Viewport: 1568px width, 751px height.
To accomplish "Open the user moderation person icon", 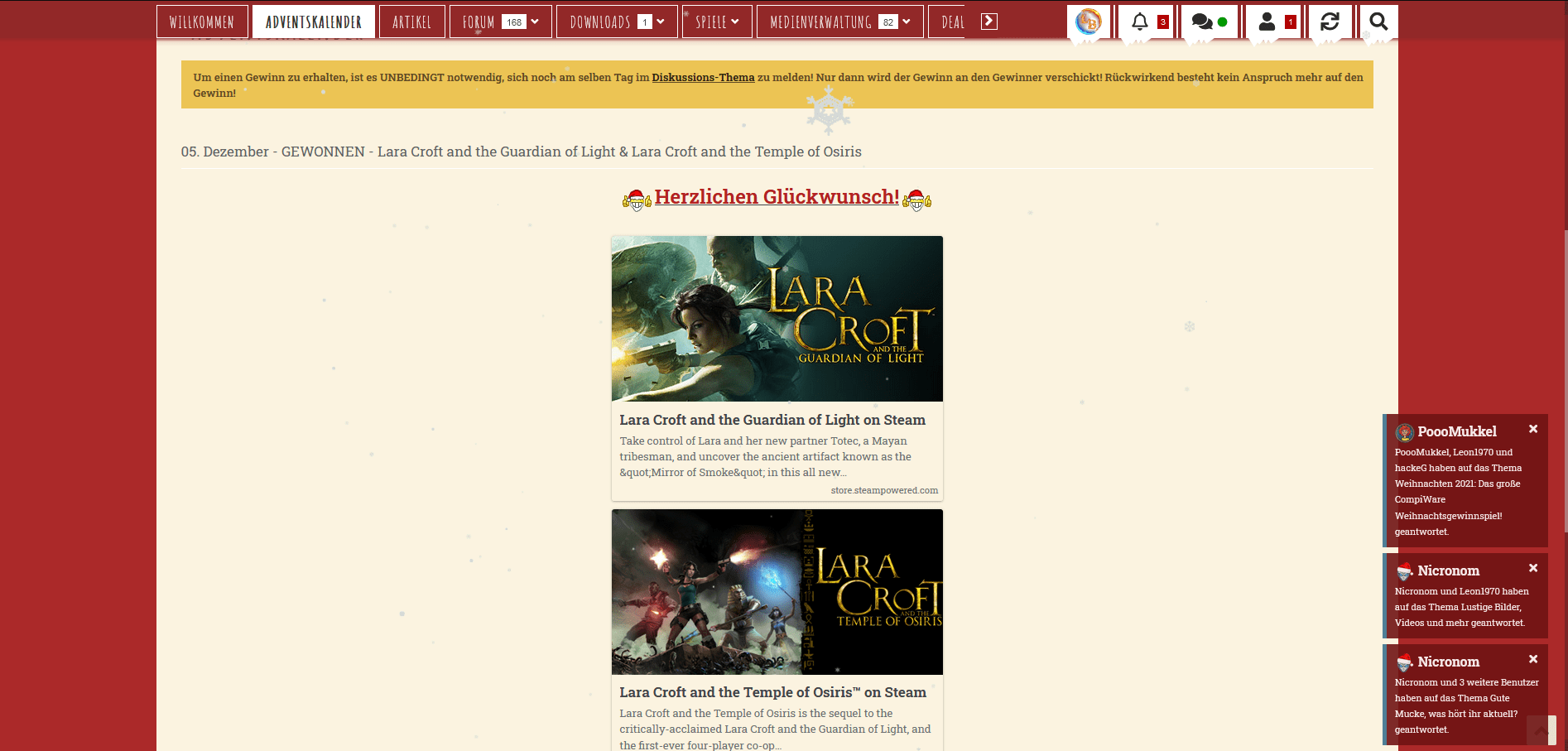I will click(x=1267, y=22).
